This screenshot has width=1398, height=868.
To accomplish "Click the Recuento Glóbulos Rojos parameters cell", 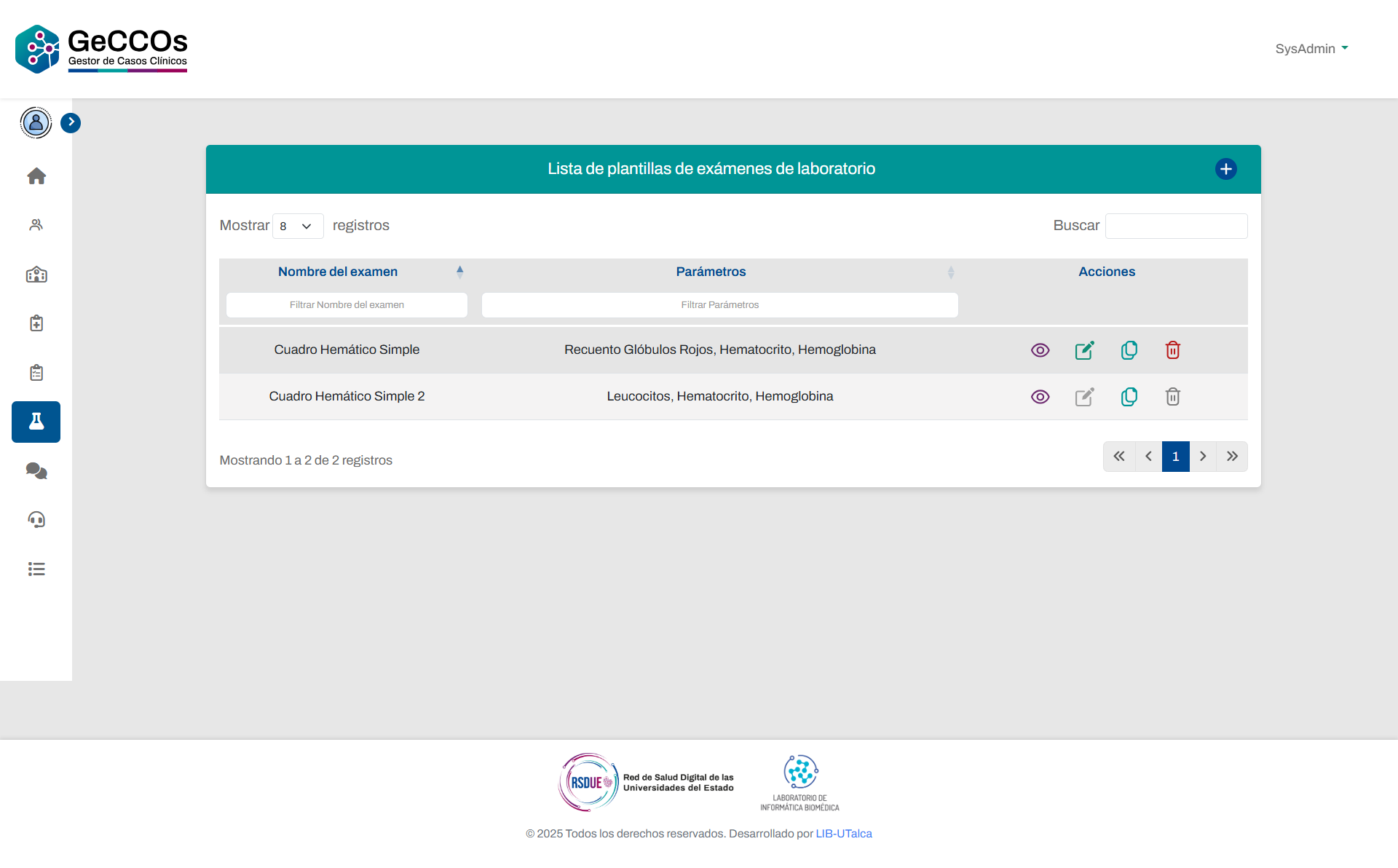I will click(719, 350).
